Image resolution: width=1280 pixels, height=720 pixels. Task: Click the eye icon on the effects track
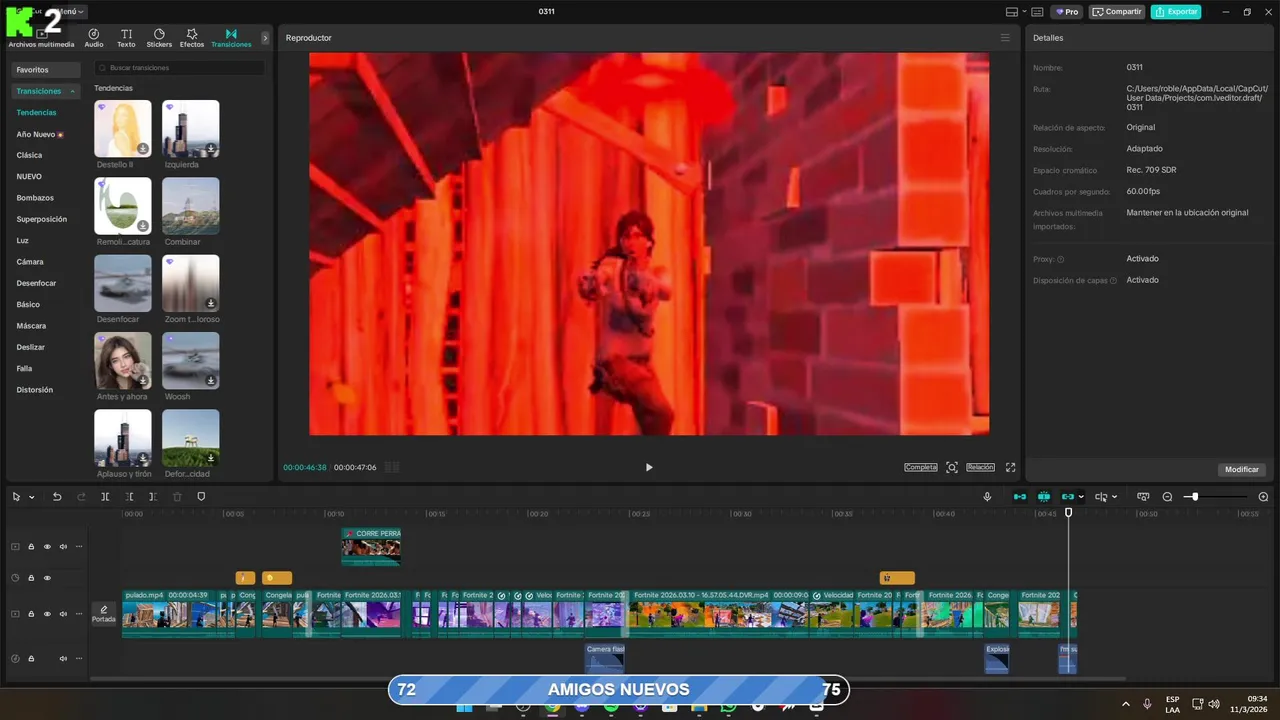tap(47, 578)
